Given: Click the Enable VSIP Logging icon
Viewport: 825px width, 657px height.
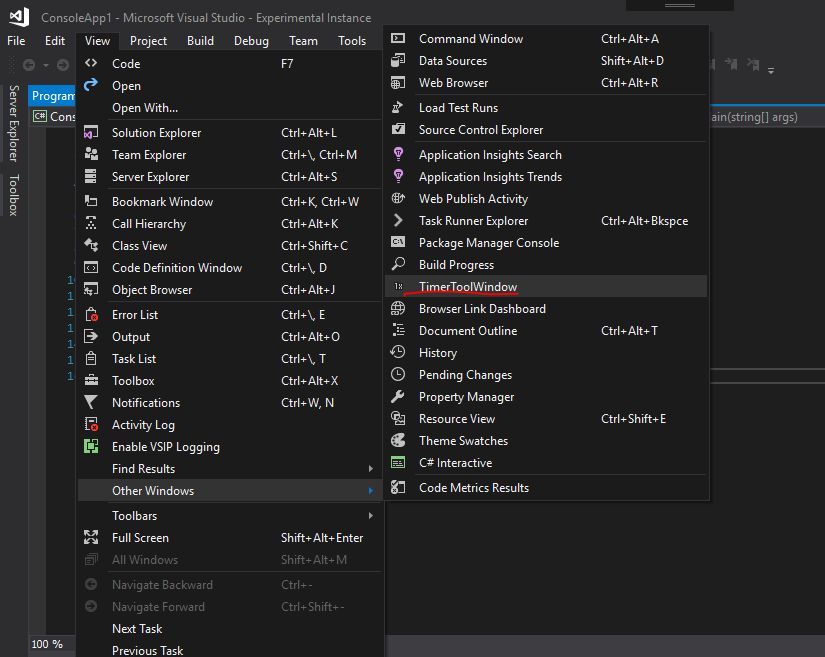Looking at the screenshot, I should point(91,446).
